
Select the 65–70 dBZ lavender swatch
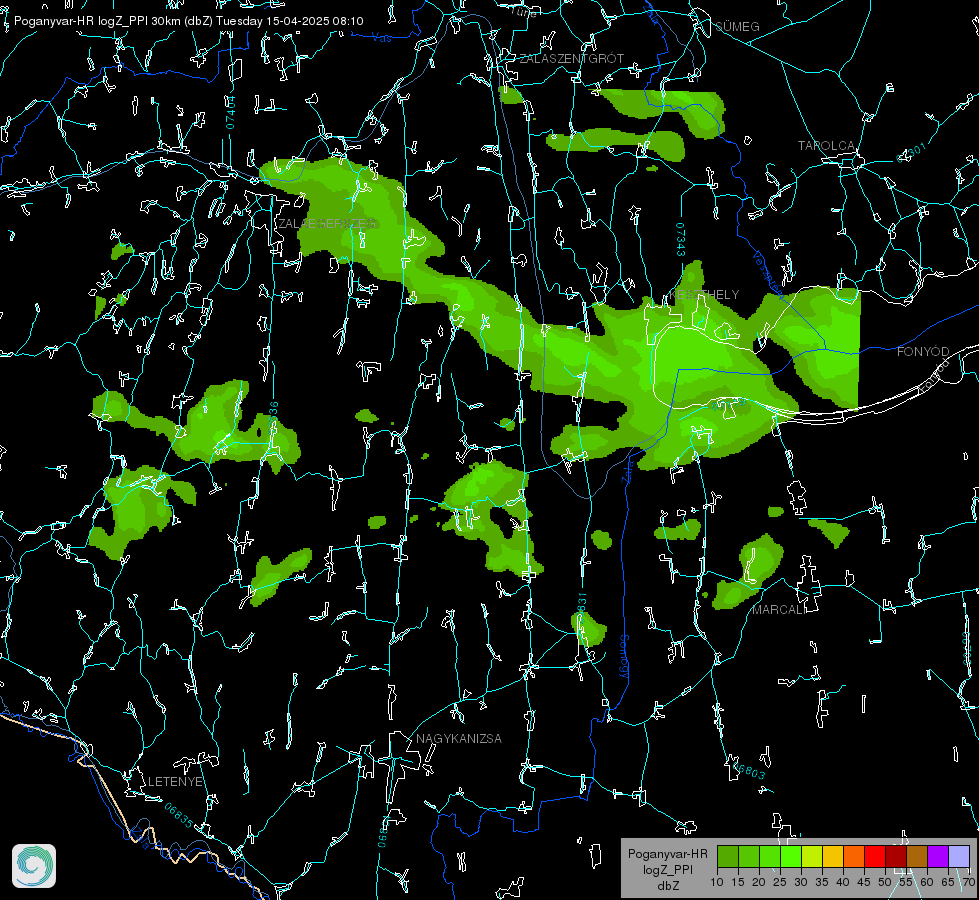click(x=958, y=856)
